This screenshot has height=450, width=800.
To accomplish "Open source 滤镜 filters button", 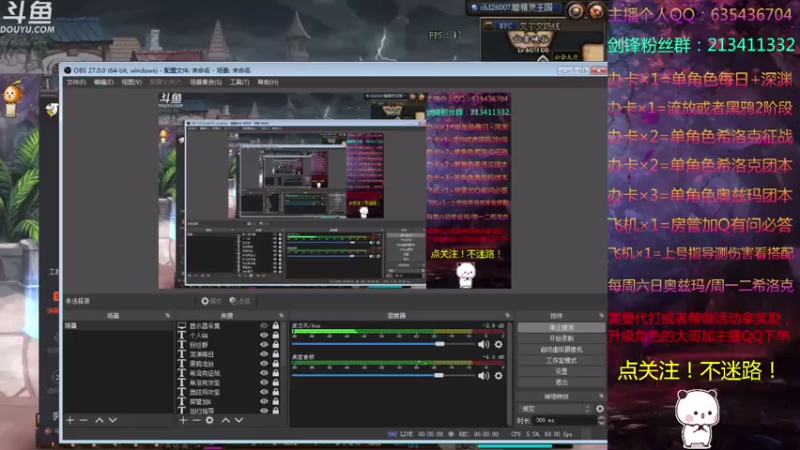I will [240, 301].
